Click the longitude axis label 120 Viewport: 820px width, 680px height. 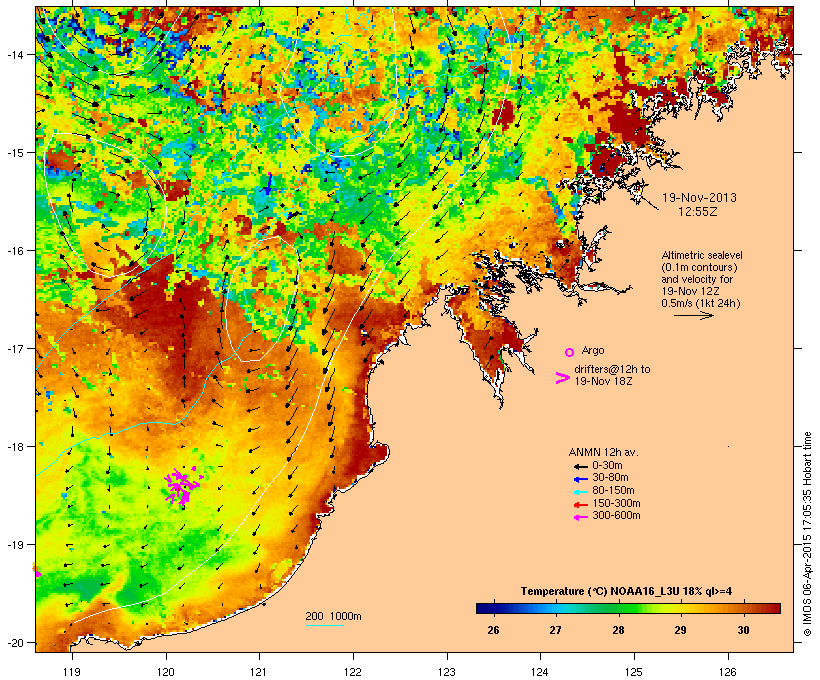166,672
